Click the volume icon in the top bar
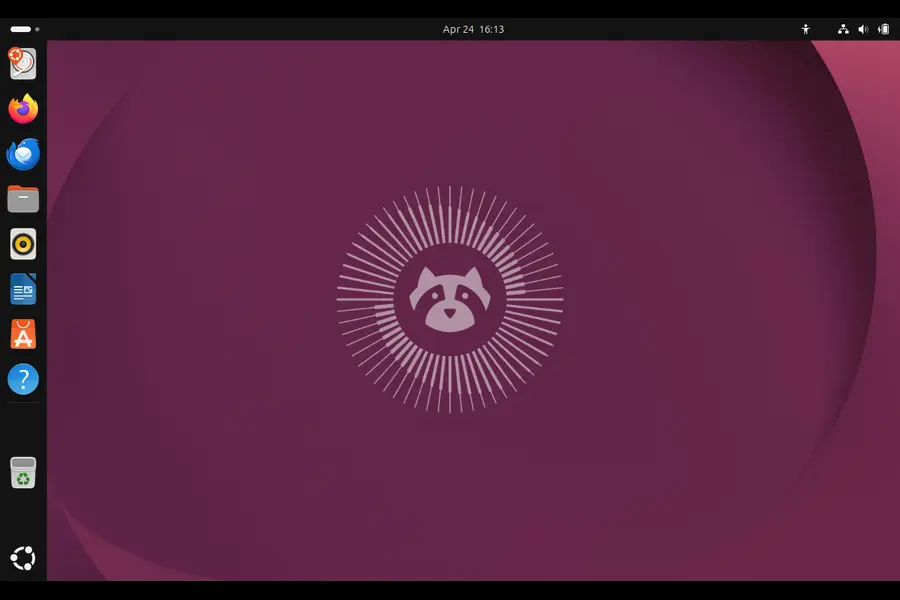 tap(862, 28)
